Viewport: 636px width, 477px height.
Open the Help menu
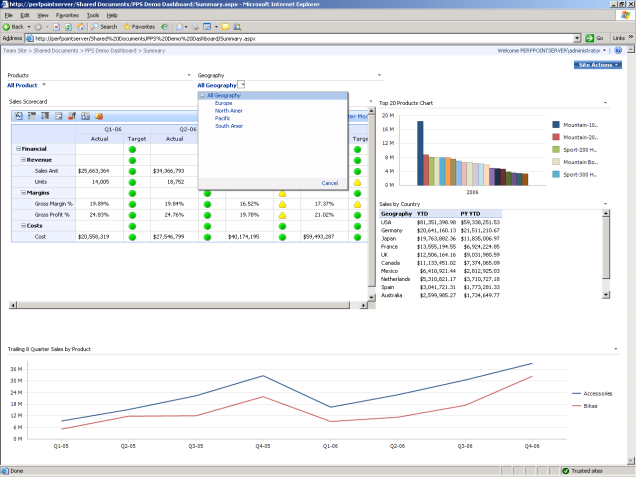pyautogui.click(x=112, y=15)
